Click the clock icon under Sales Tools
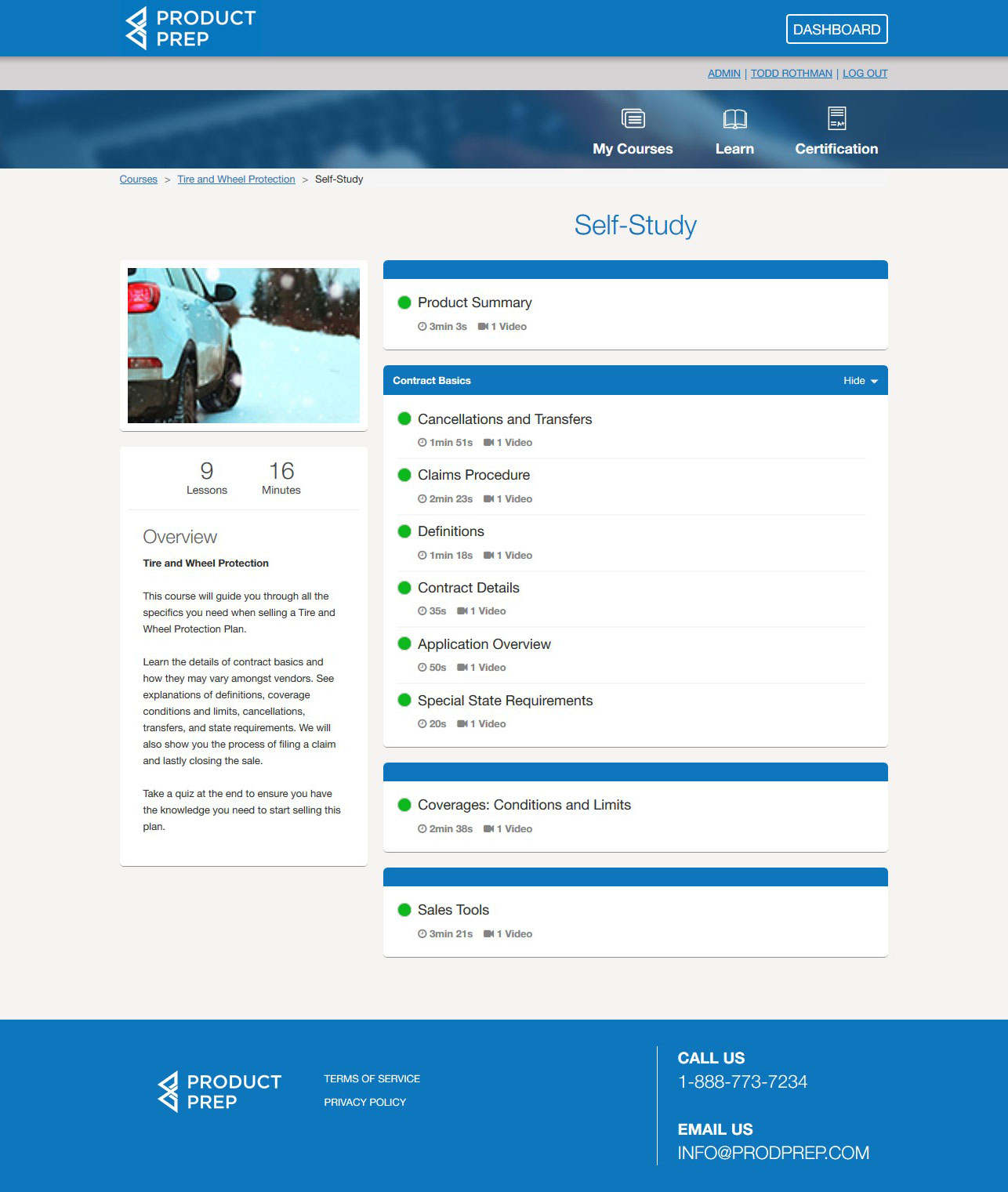The image size is (1008, 1192). 422,934
